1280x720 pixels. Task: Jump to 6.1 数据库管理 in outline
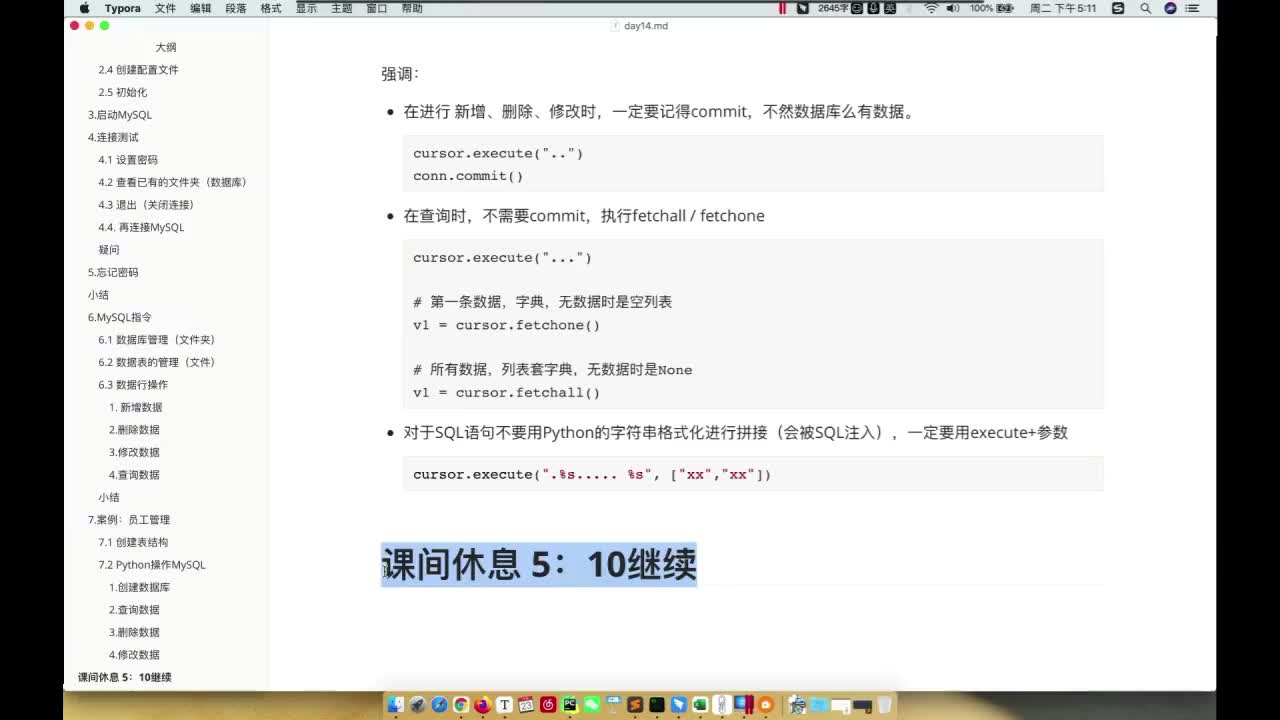[x=157, y=340]
